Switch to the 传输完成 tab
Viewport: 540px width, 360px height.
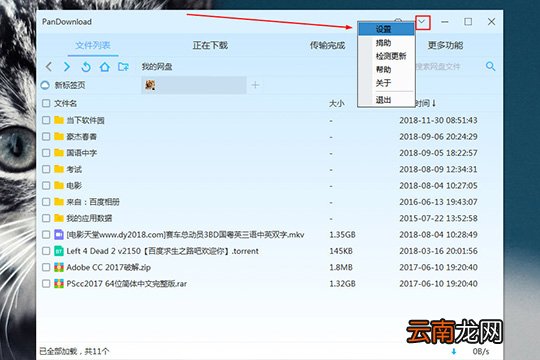(327, 45)
